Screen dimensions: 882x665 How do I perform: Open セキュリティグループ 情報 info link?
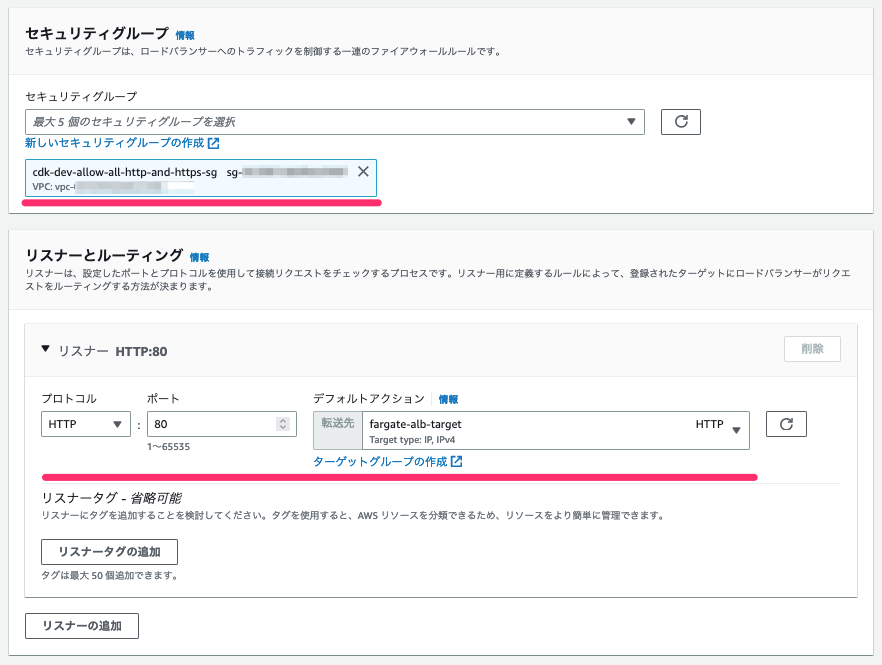[x=185, y=35]
